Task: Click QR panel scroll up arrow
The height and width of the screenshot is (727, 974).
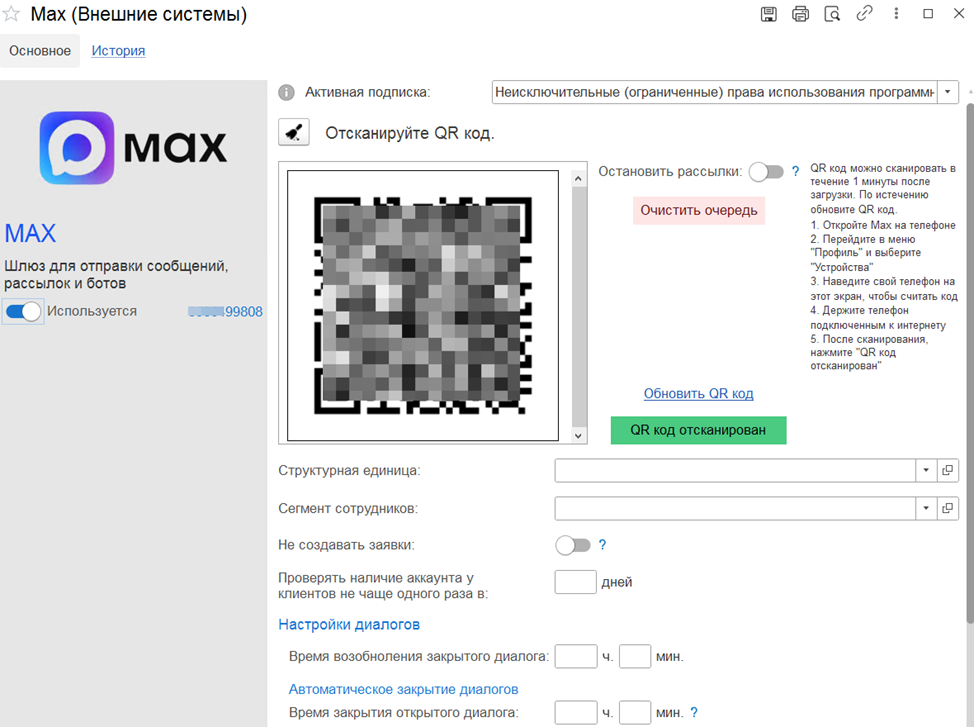Action: (x=578, y=179)
